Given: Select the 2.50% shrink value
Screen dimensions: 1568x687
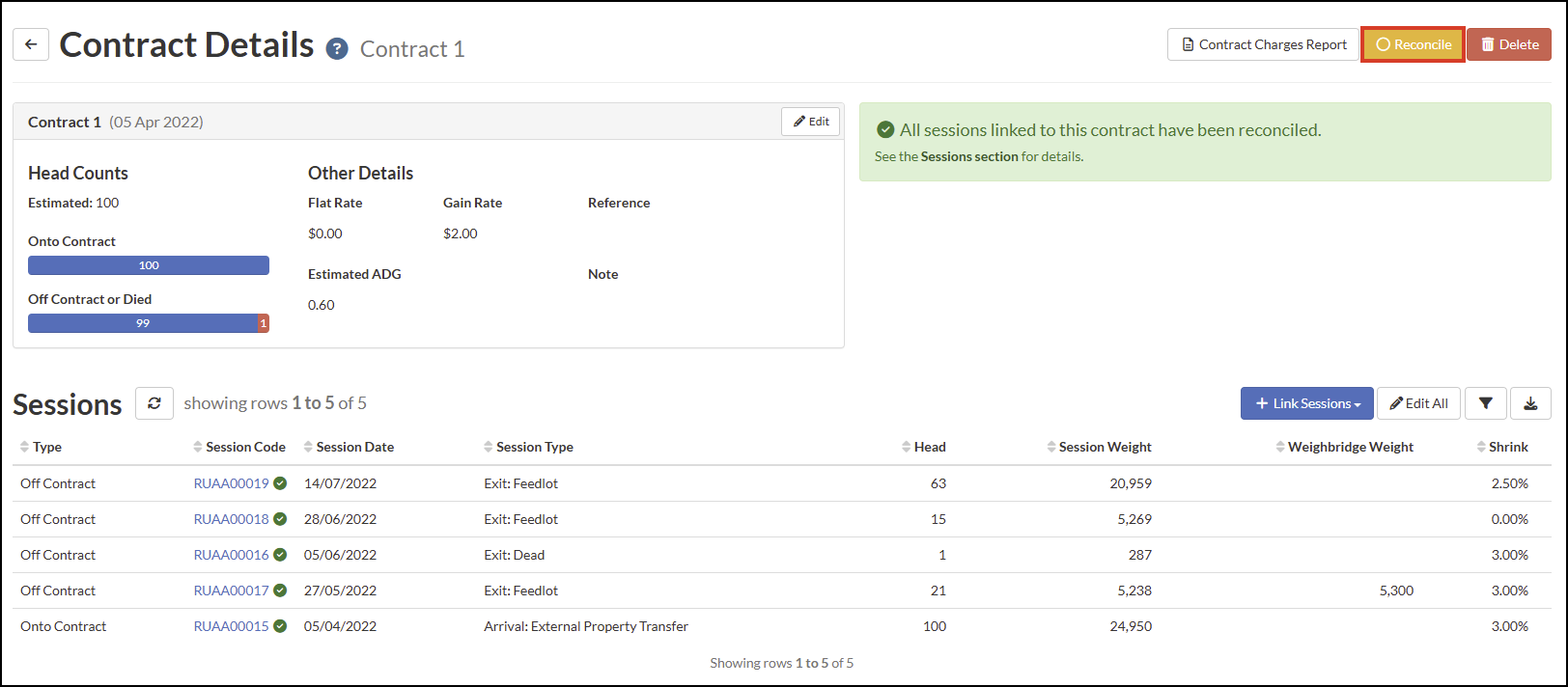Looking at the screenshot, I should [1510, 483].
